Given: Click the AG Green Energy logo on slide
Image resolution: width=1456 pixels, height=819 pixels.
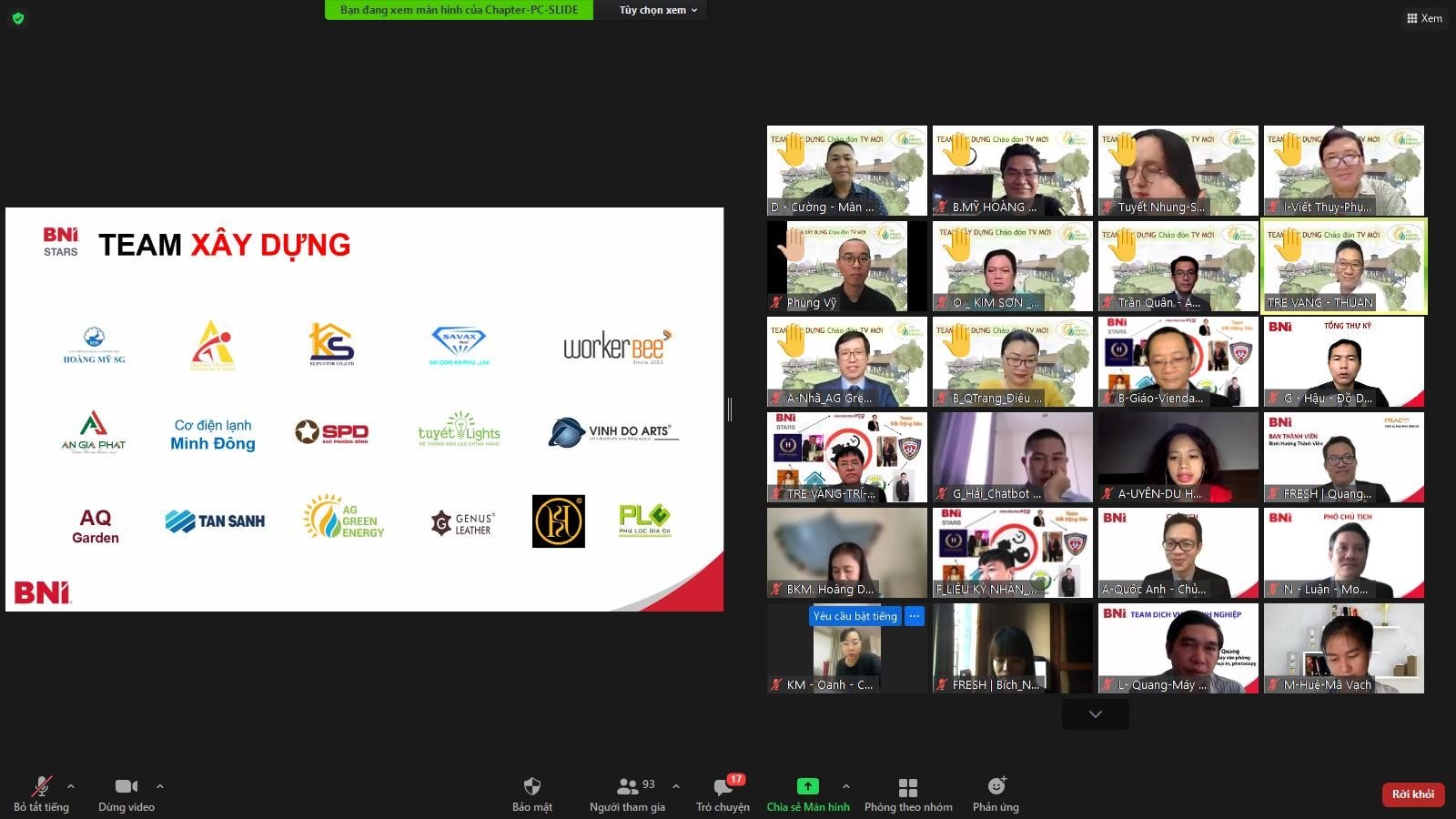Looking at the screenshot, I should point(344,517).
